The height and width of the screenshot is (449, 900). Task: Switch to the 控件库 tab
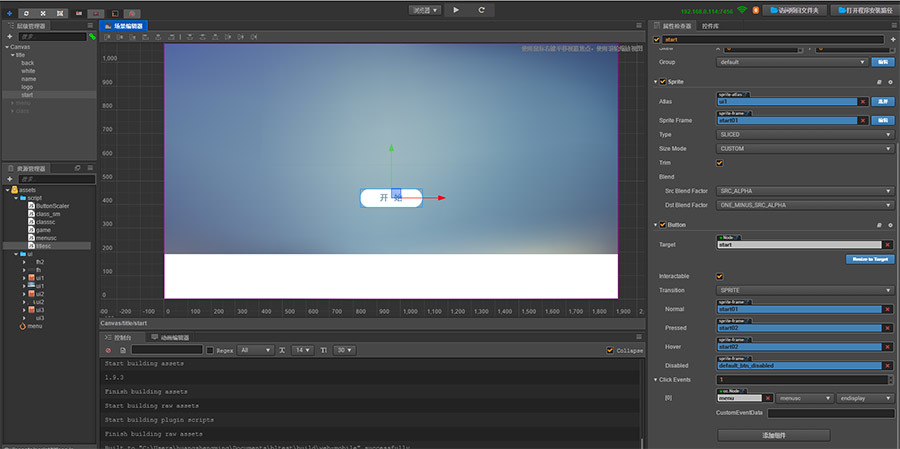coord(711,26)
